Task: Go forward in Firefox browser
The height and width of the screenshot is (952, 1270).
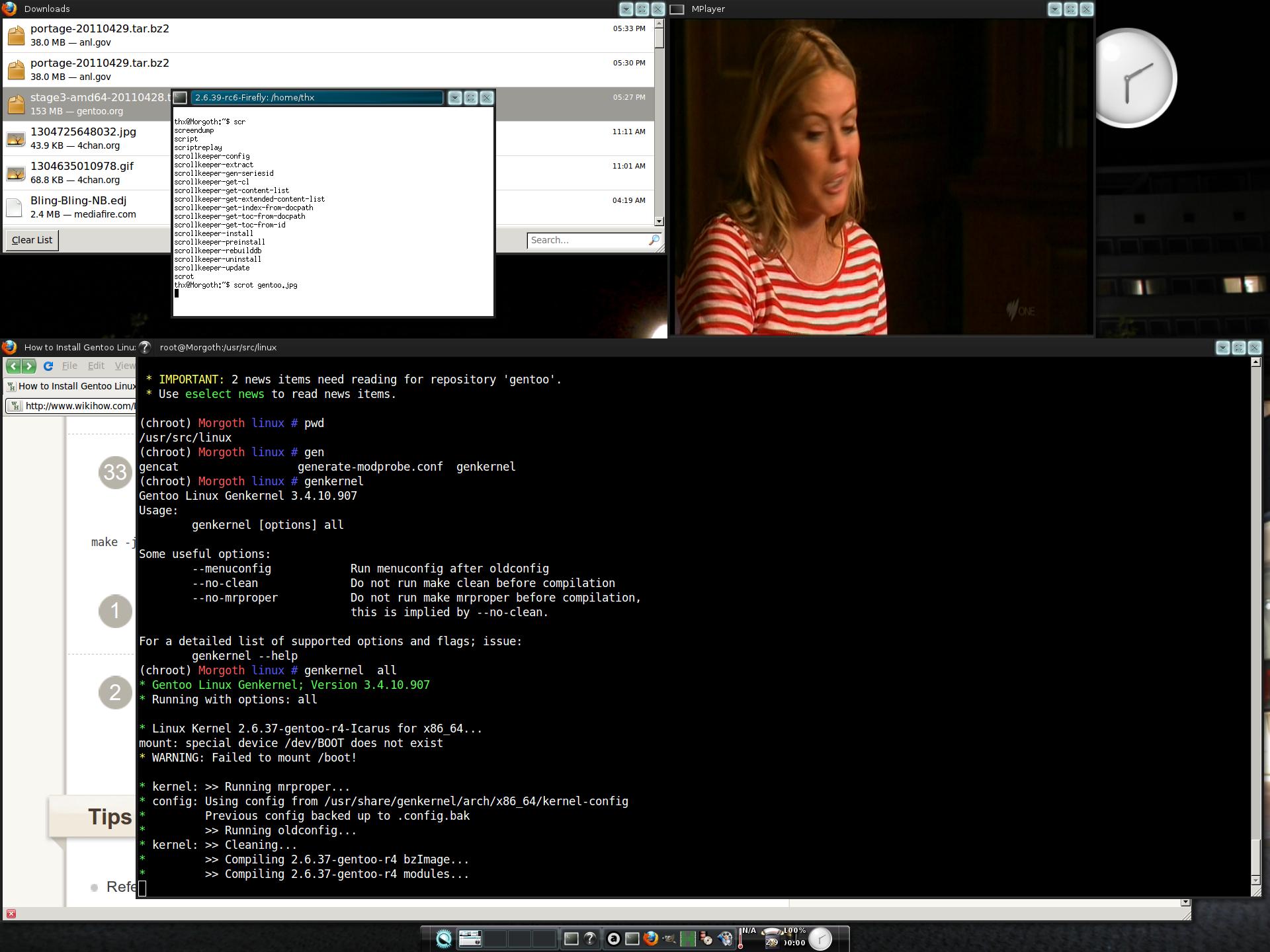Action: (x=28, y=366)
